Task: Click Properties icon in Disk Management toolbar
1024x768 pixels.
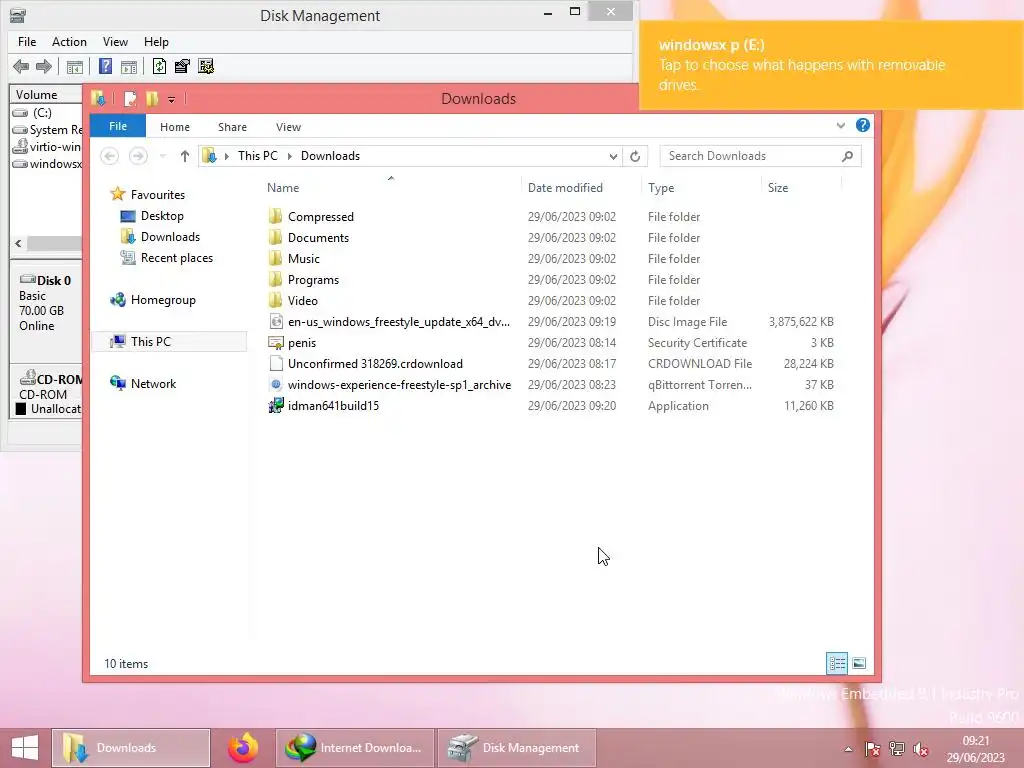Action: click(x=182, y=66)
